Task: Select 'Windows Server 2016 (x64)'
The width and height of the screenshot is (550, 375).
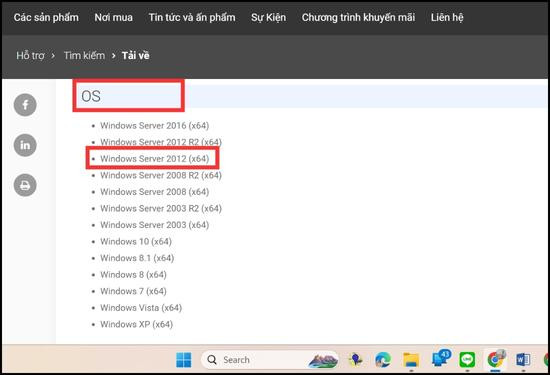Action: [154, 126]
